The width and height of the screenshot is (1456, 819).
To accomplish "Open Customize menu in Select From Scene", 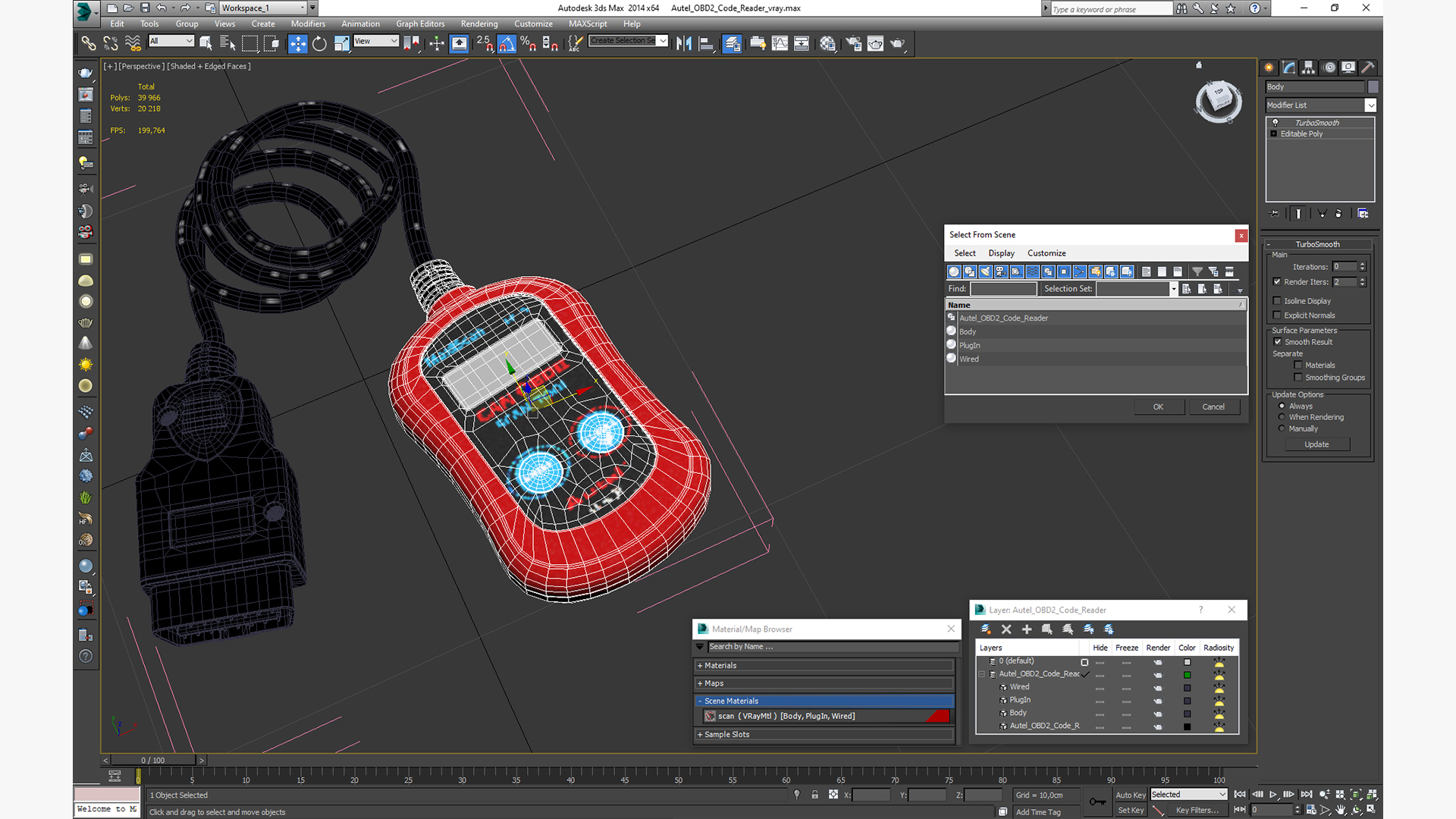I will [1046, 253].
